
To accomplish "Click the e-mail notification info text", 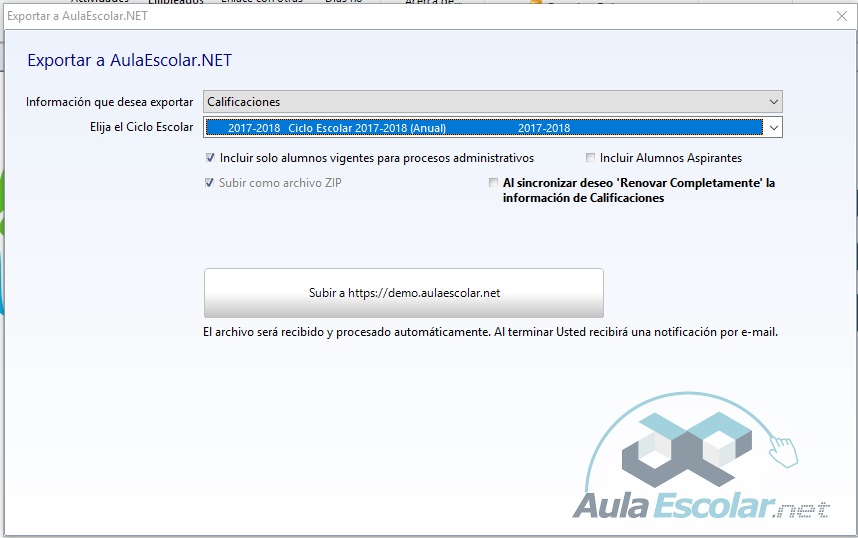I will [490, 332].
